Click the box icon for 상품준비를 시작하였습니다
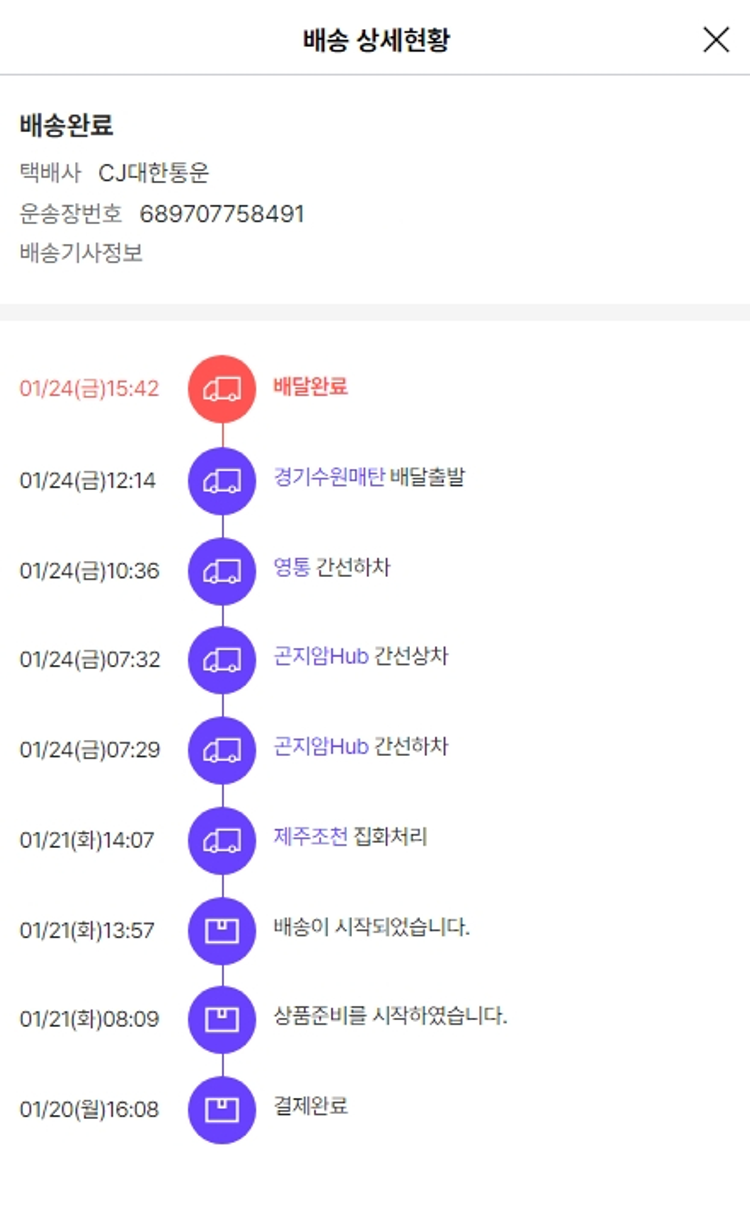 click(x=222, y=1020)
